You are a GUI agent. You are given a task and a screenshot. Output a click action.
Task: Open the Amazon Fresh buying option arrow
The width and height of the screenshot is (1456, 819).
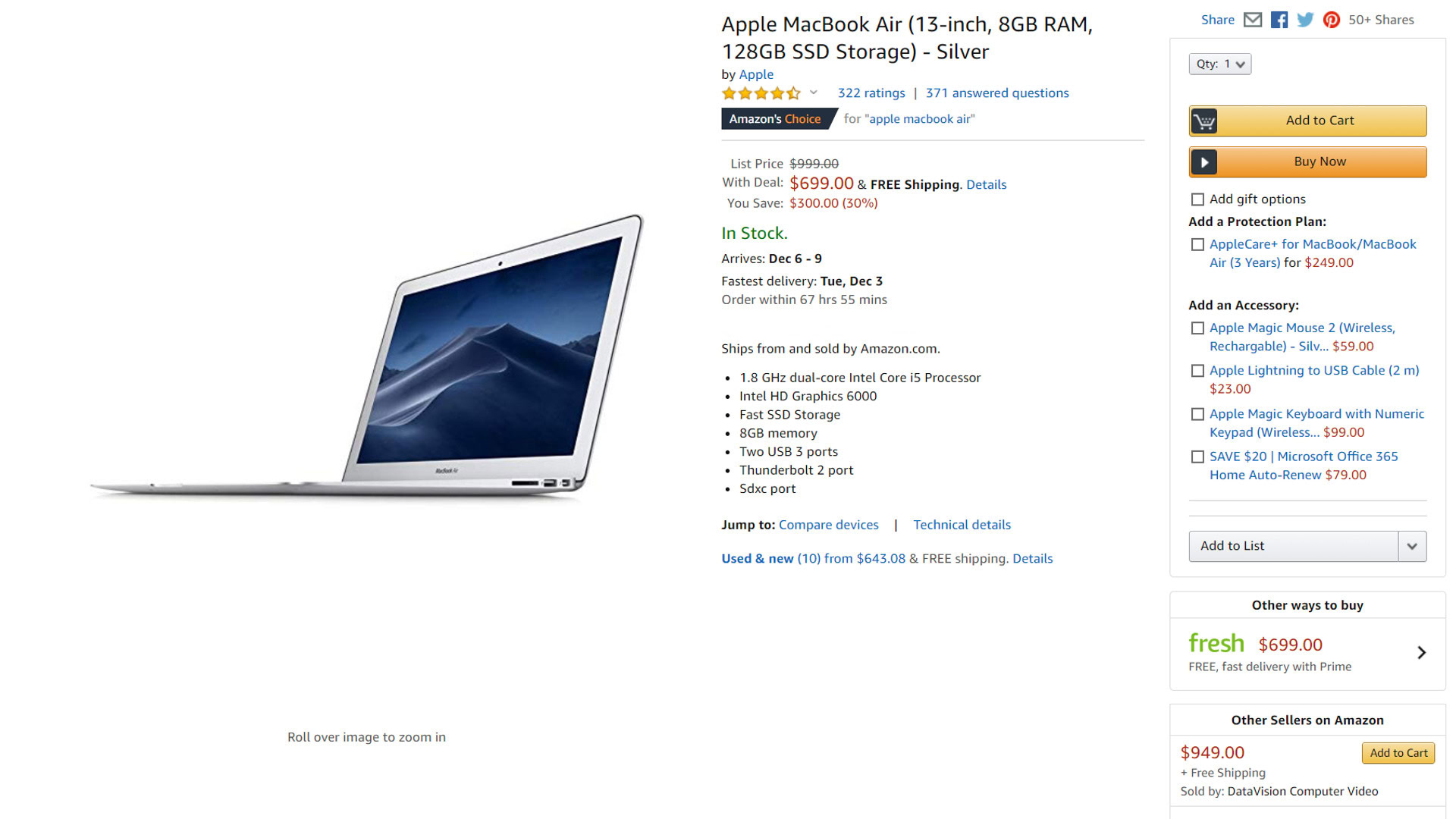(1422, 653)
